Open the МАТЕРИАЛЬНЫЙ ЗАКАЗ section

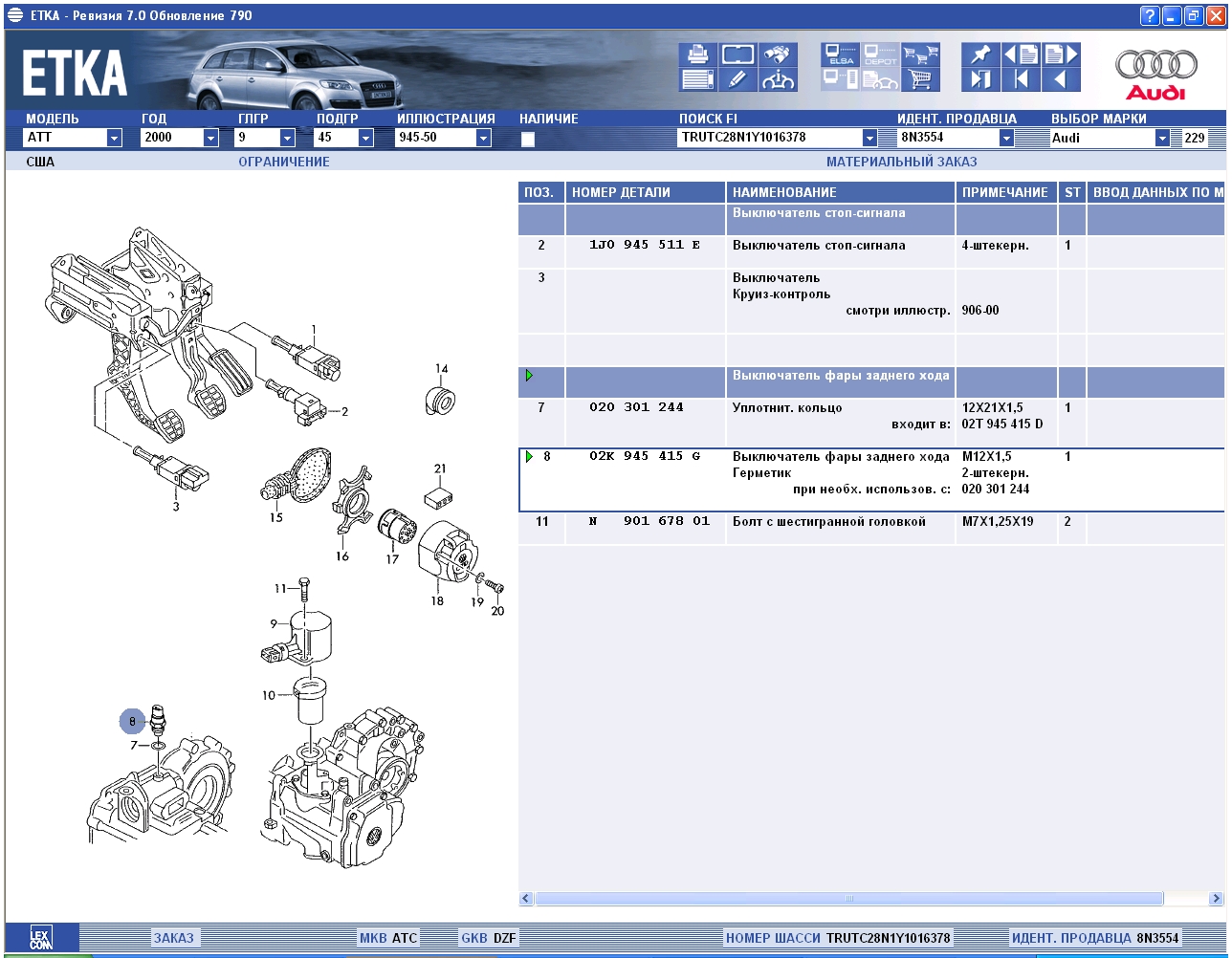(x=901, y=162)
